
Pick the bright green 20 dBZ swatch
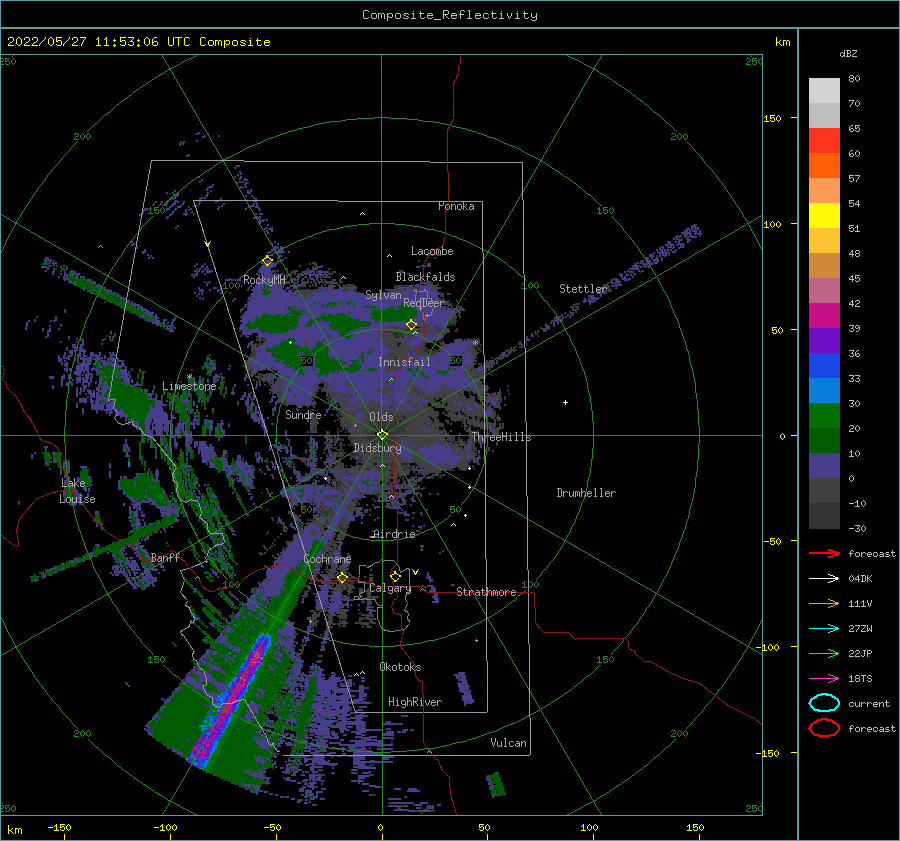pyautogui.click(x=824, y=416)
